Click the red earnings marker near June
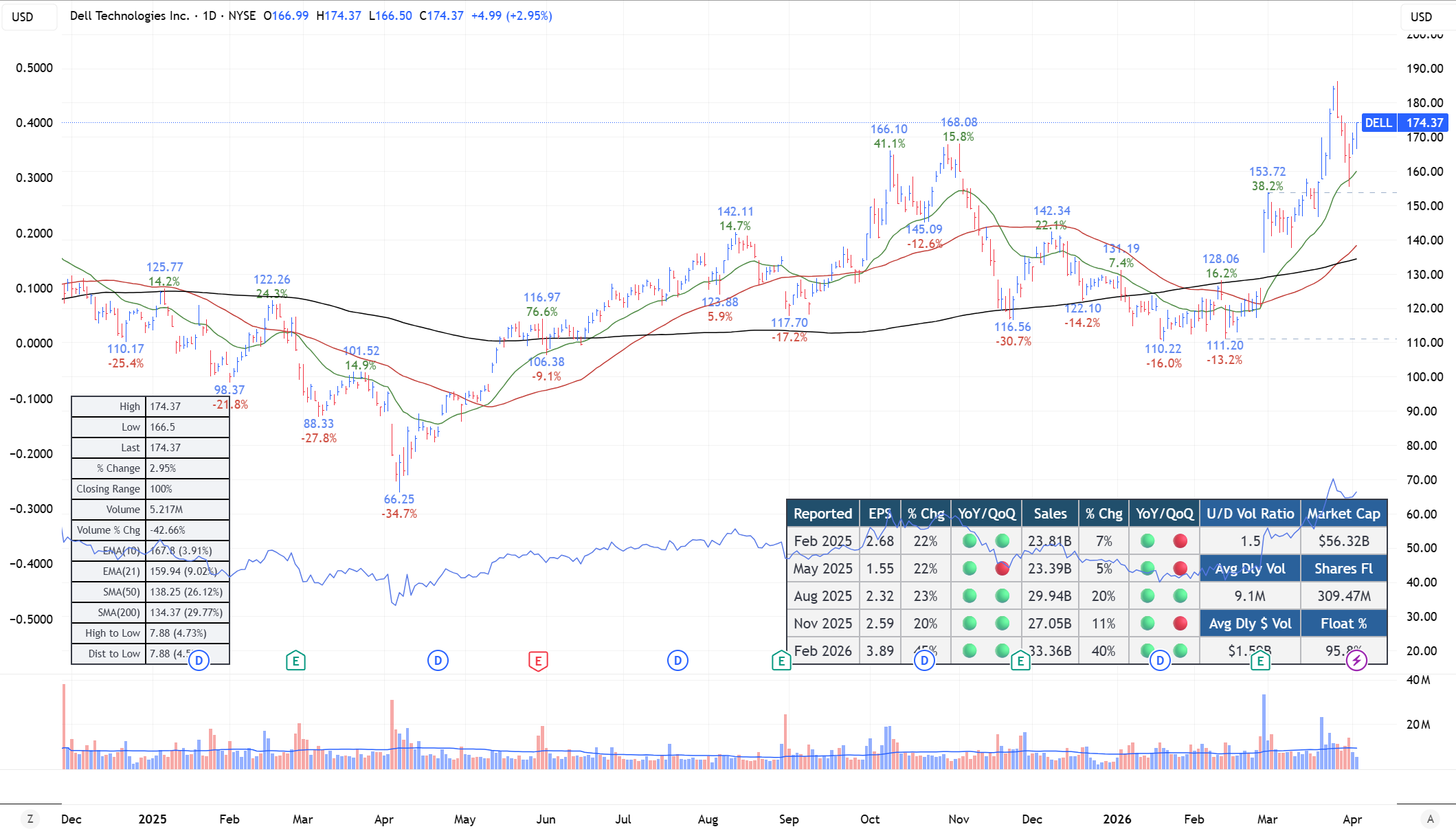The width and height of the screenshot is (1456, 829). (x=538, y=661)
